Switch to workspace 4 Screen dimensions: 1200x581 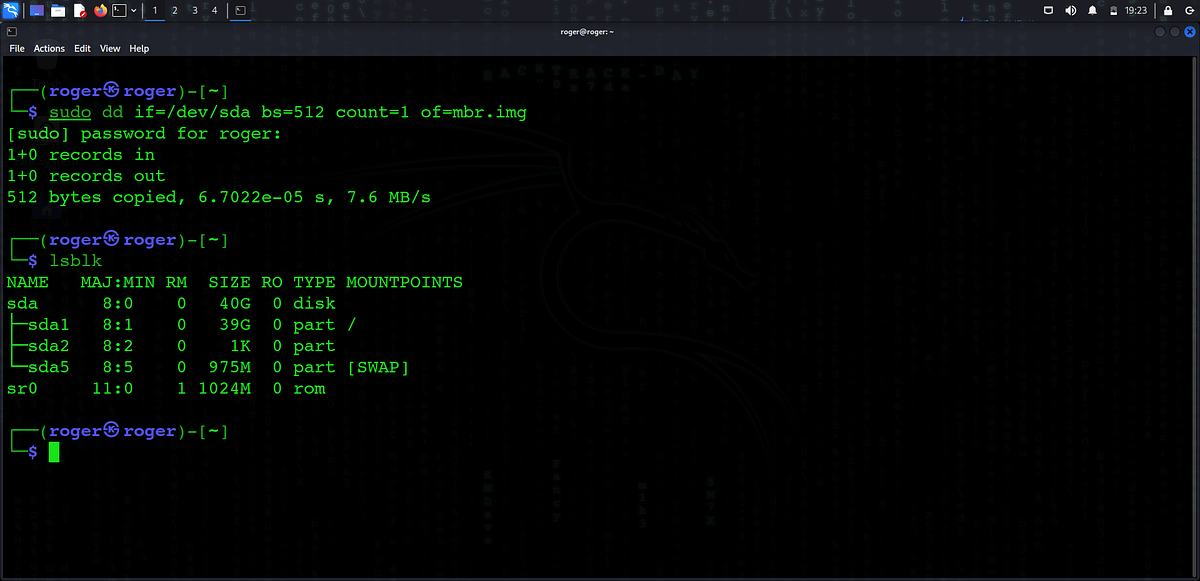tap(214, 10)
